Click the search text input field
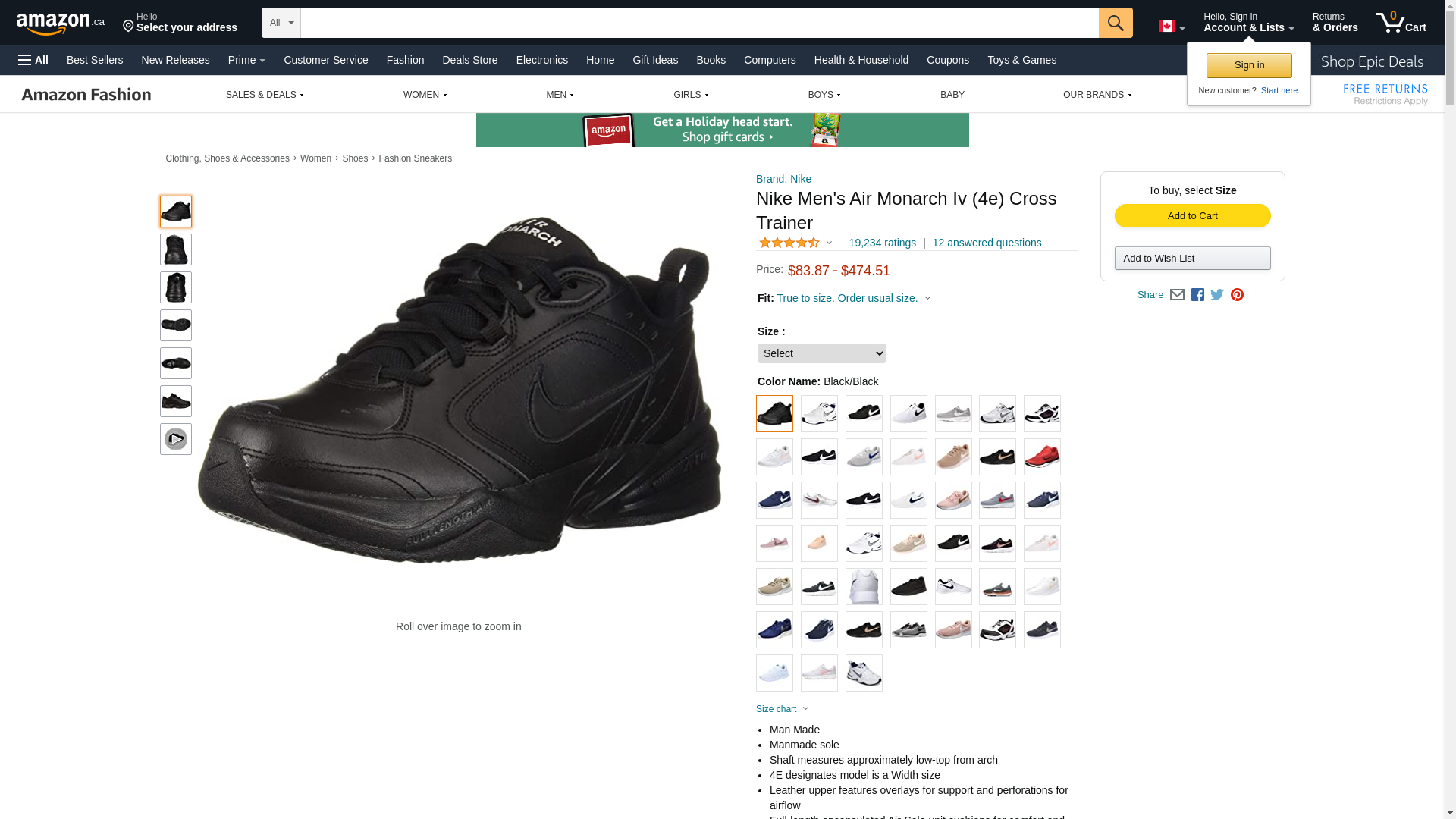The width and height of the screenshot is (1456, 819). coord(699,23)
